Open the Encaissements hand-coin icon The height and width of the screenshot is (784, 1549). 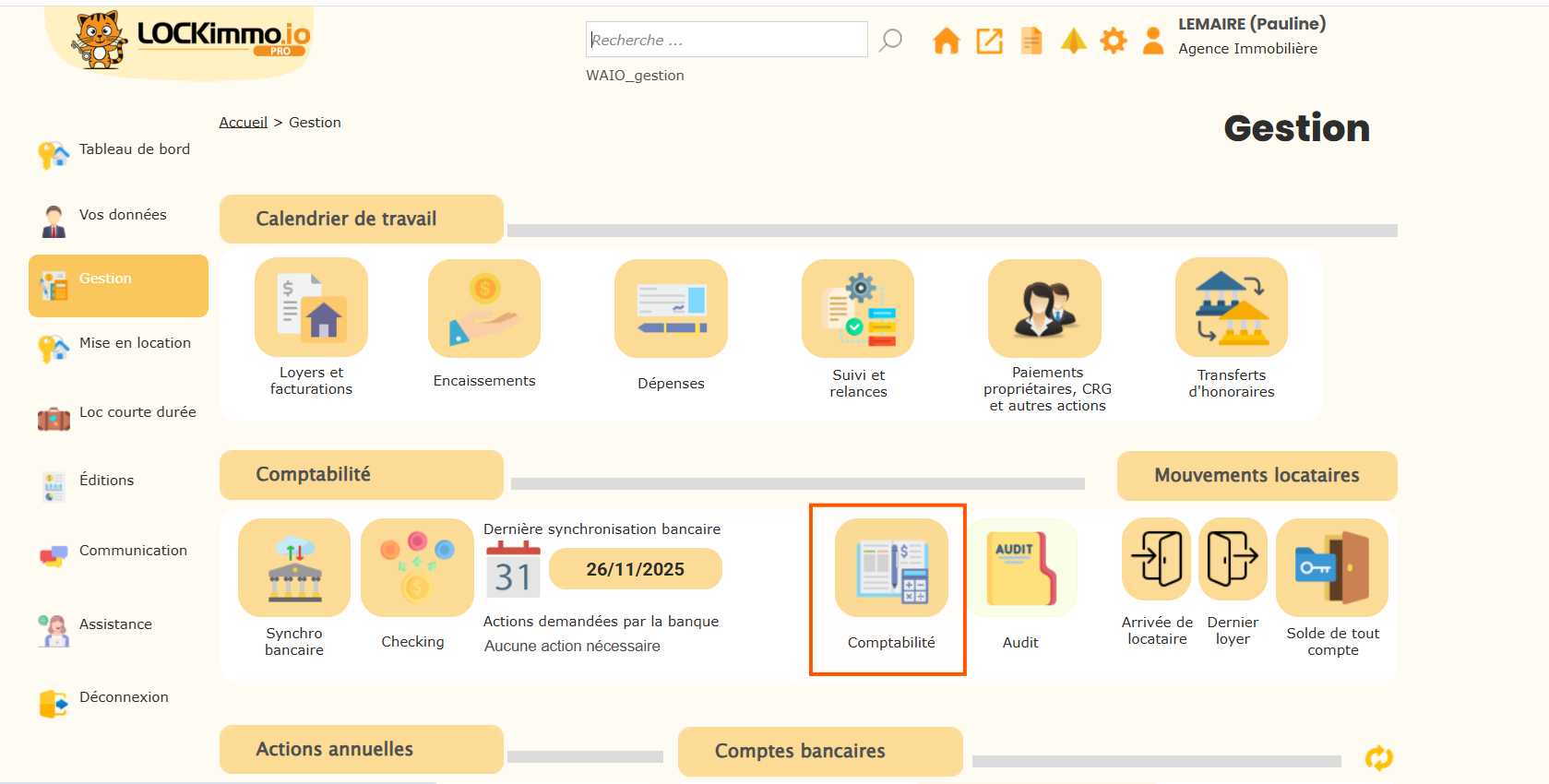tap(484, 308)
